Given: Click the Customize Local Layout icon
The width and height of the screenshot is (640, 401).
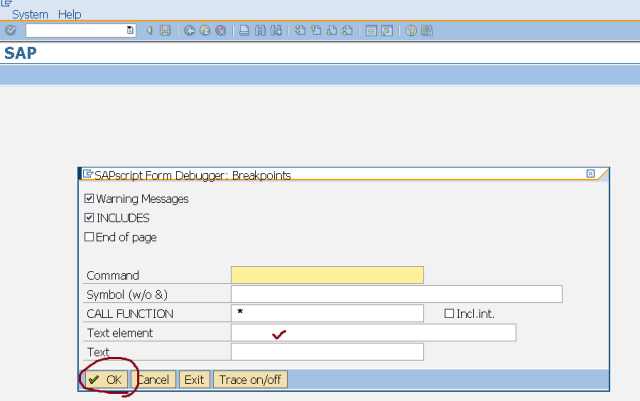Looking at the screenshot, I should (x=427, y=31).
